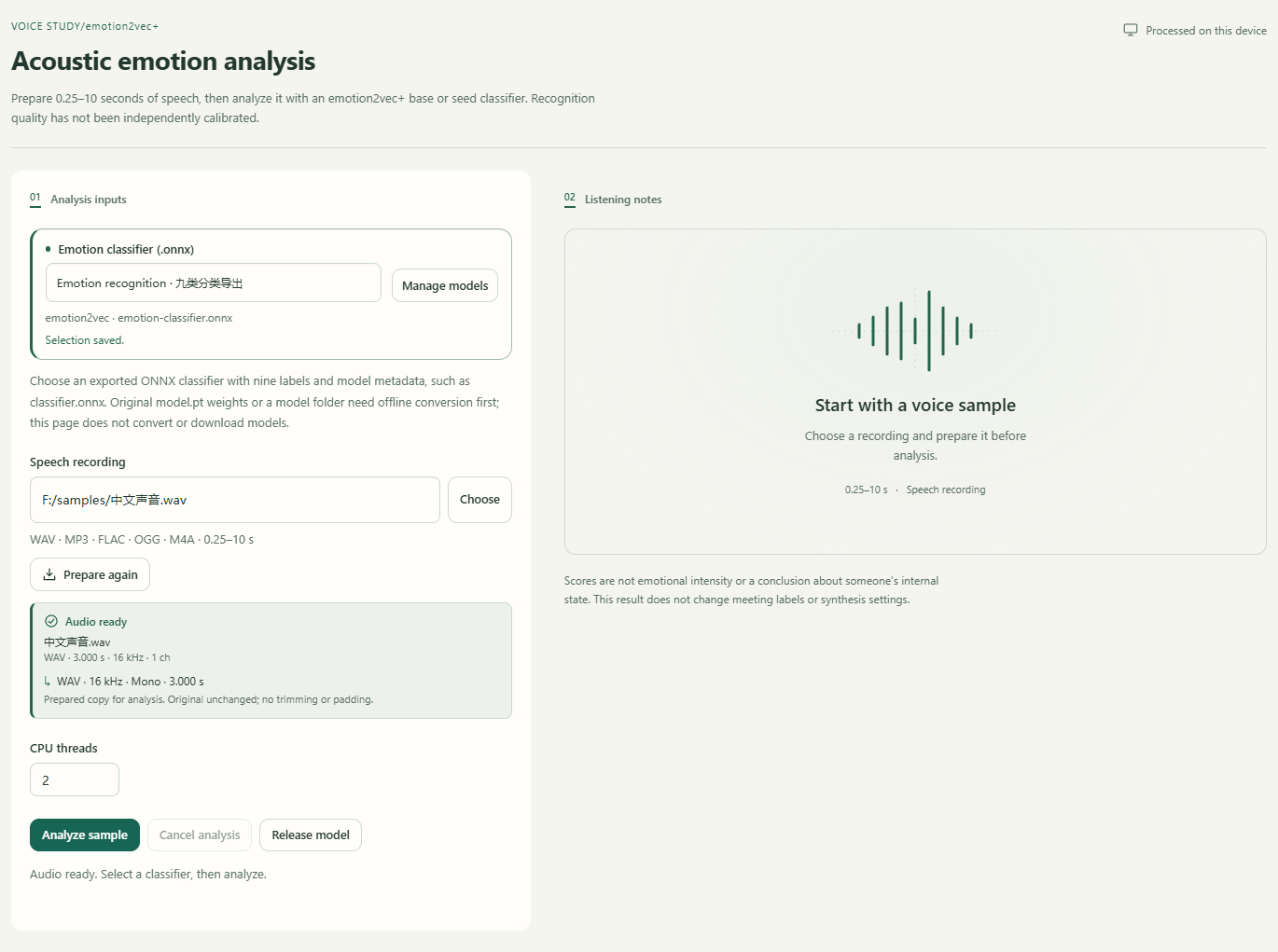
Task: Click the Scores are not emotional intensity disclaimer
Action: (x=752, y=590)
